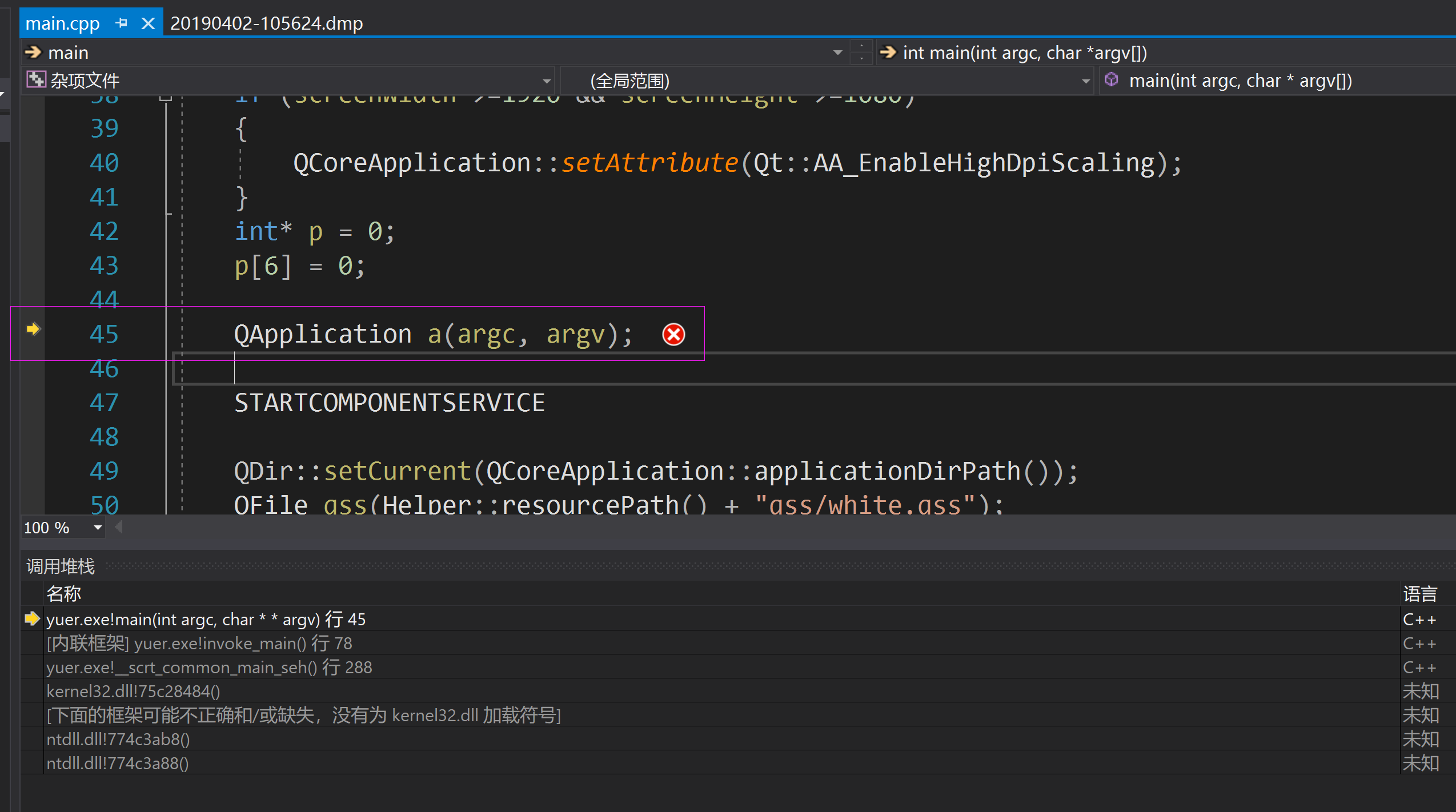This screenshot has width=1456, height=812.
Task: Select the __scrt_common_main_seh() stack frame
Action: [209, 668]
